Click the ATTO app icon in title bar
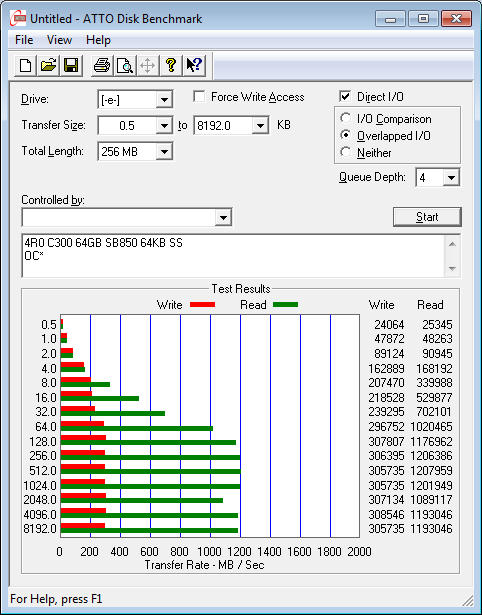Image resolution: width=482 pixels, height=615 pixels. pos(18,19)
